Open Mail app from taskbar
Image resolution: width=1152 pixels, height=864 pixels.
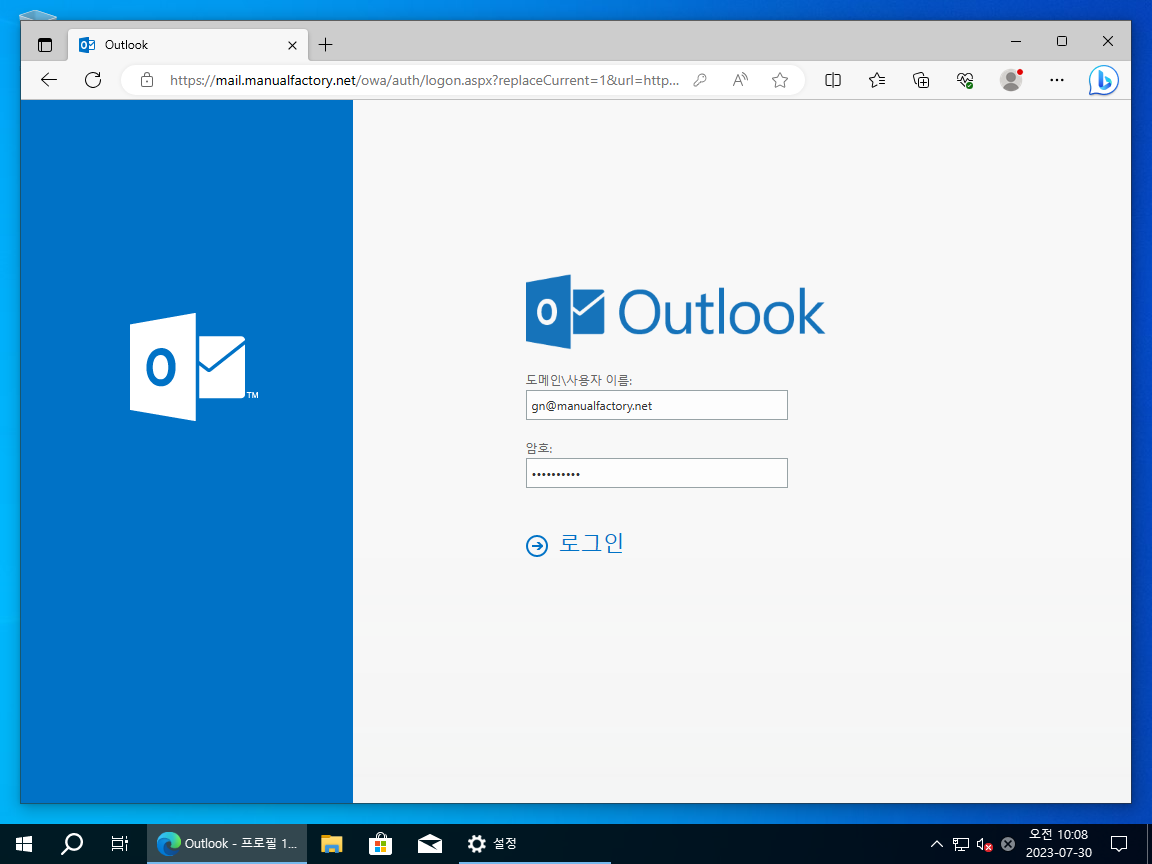(x=430, y=843)
